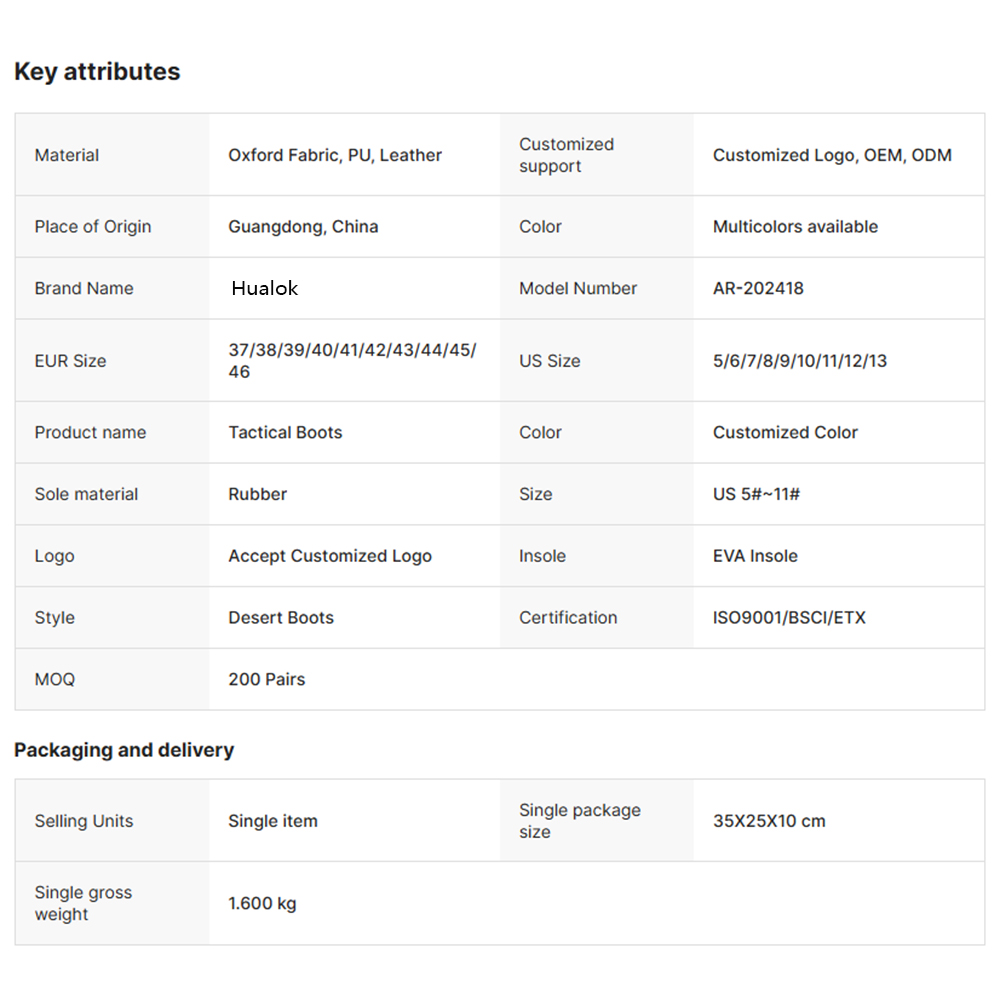The image size is (1000, 1000).
Task: Click the Packaging and delivery heading
Action: (x=124, y=750)
